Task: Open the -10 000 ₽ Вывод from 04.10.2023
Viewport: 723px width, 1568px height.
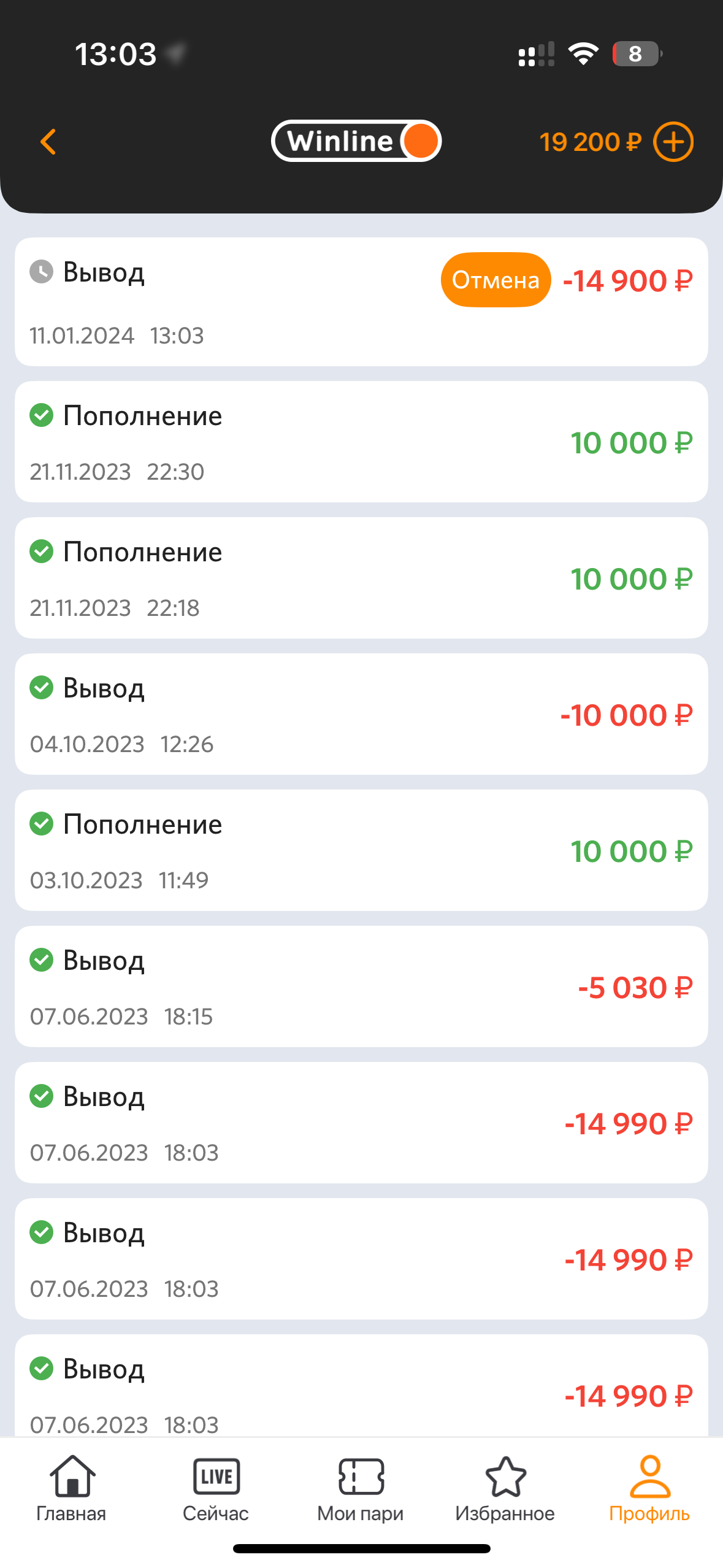Action: pyautogui.click(x=361, y=714)
